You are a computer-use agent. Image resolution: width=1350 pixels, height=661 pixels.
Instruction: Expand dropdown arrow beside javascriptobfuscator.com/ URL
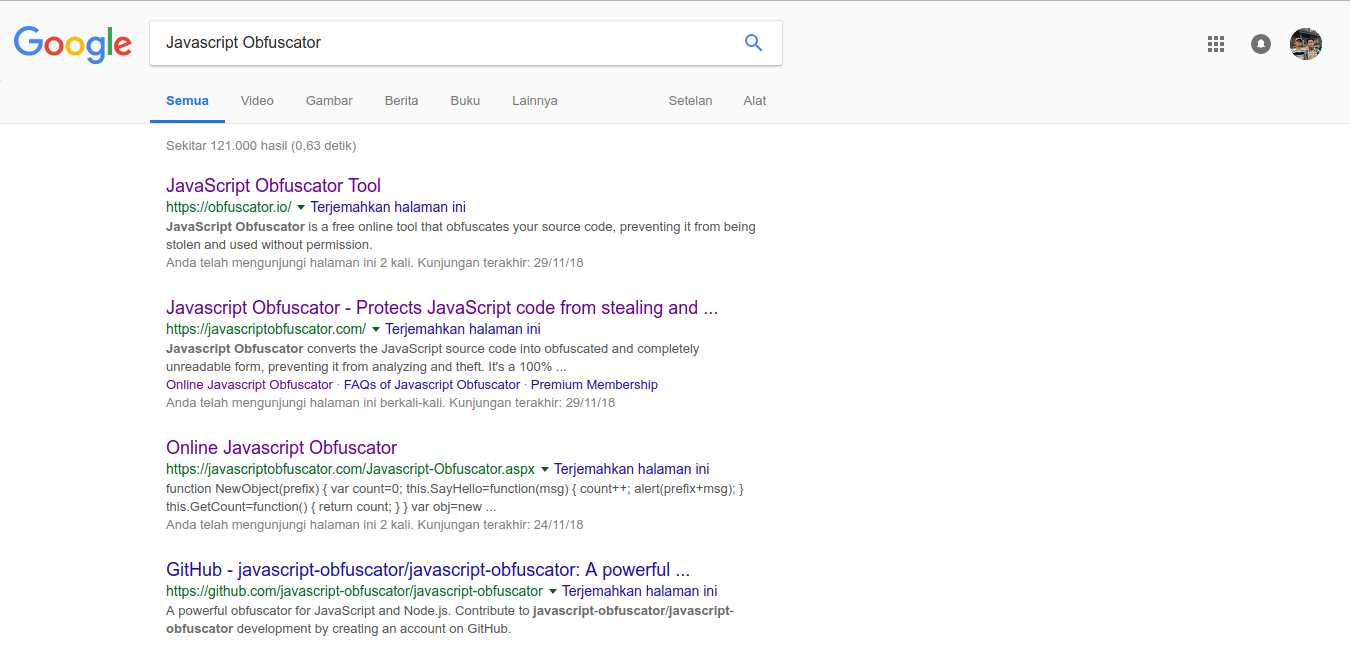point(376,330)
